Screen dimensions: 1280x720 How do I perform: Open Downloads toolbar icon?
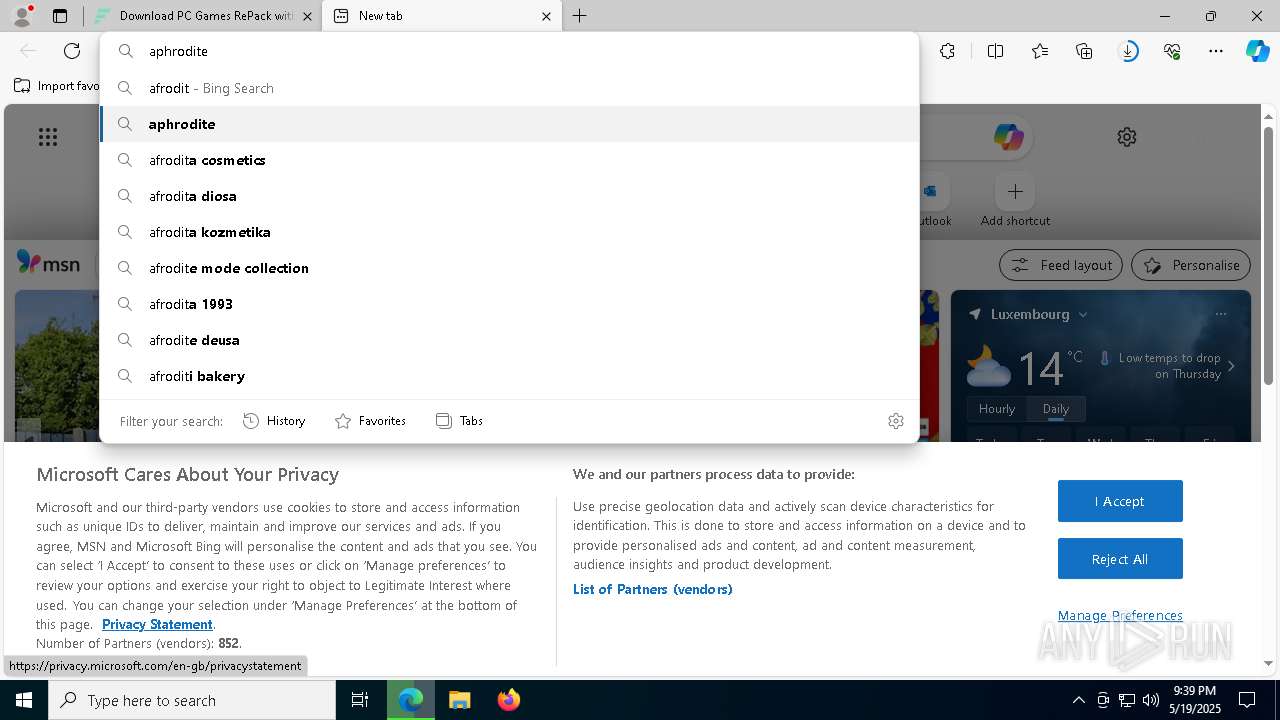1128,51
